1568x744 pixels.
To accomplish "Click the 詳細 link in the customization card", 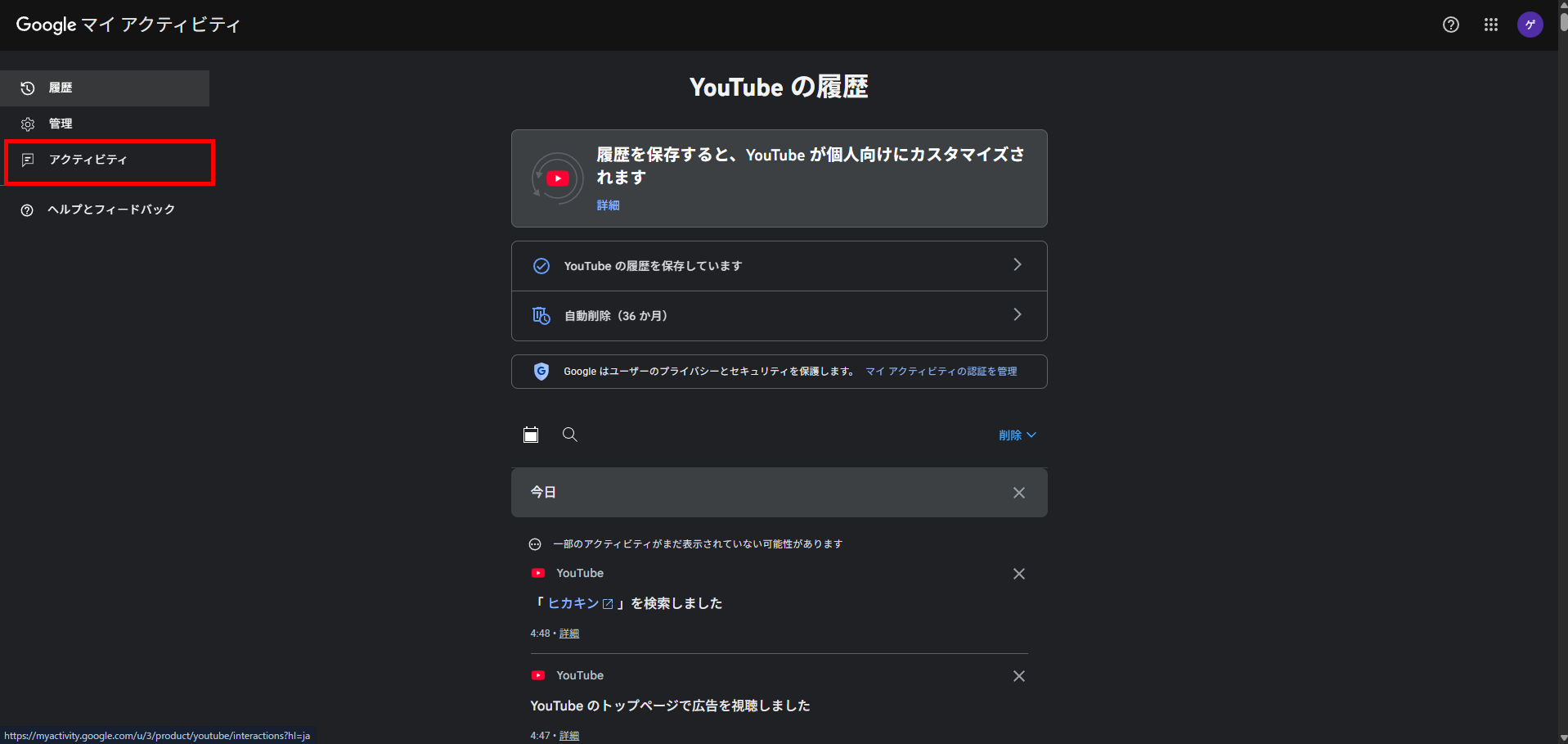I will (608, 205).
